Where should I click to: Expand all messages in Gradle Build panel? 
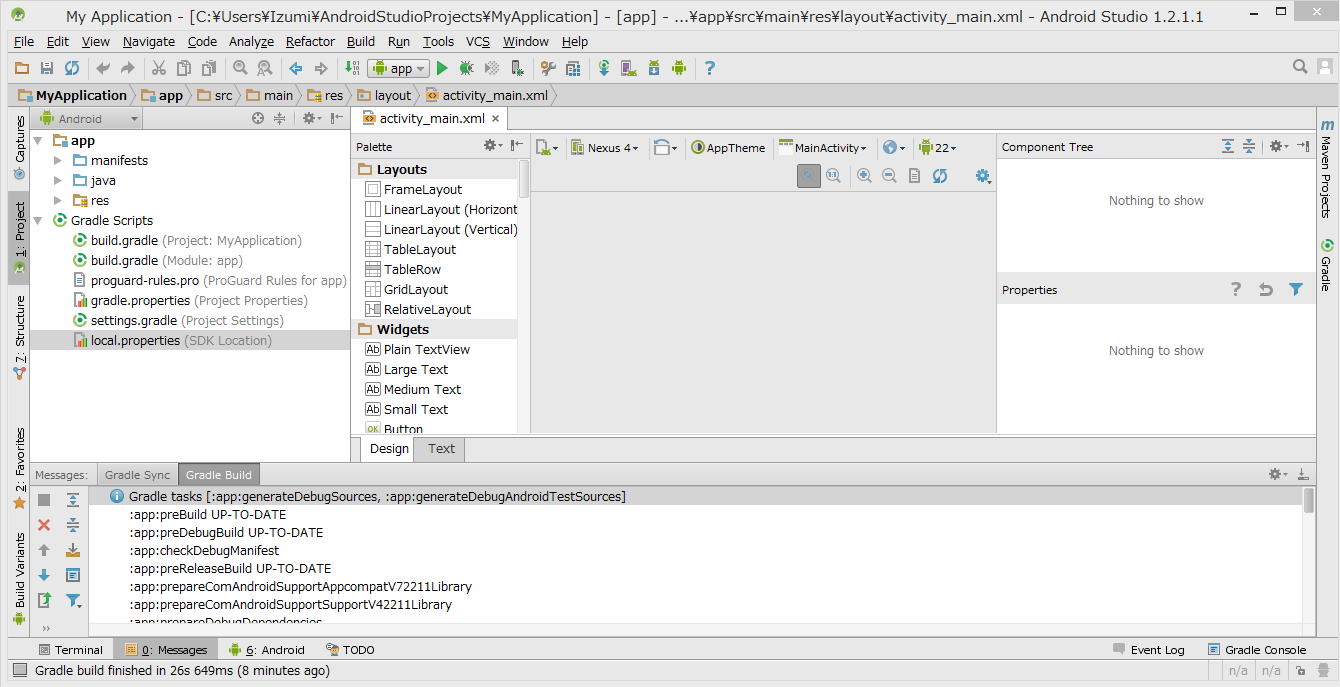(x=73, y=500)
